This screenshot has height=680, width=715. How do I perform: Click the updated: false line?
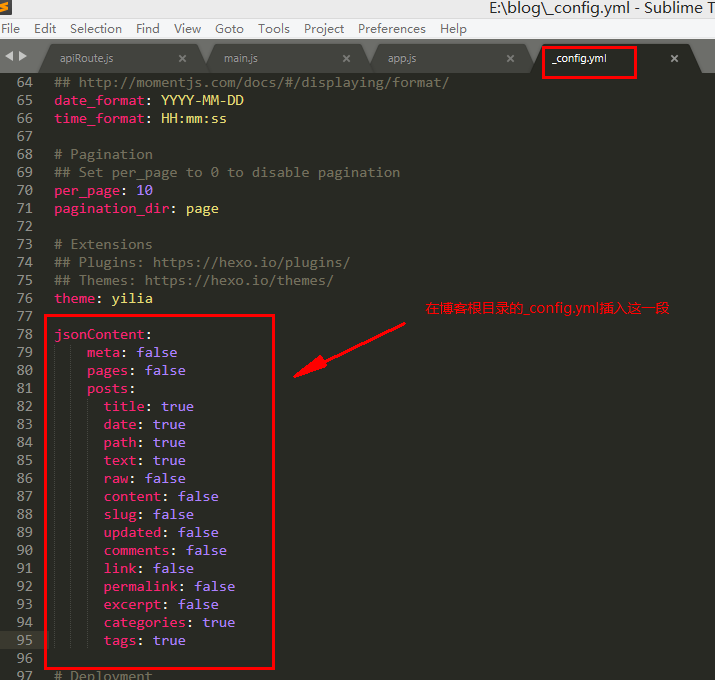(x=161, y=533)
